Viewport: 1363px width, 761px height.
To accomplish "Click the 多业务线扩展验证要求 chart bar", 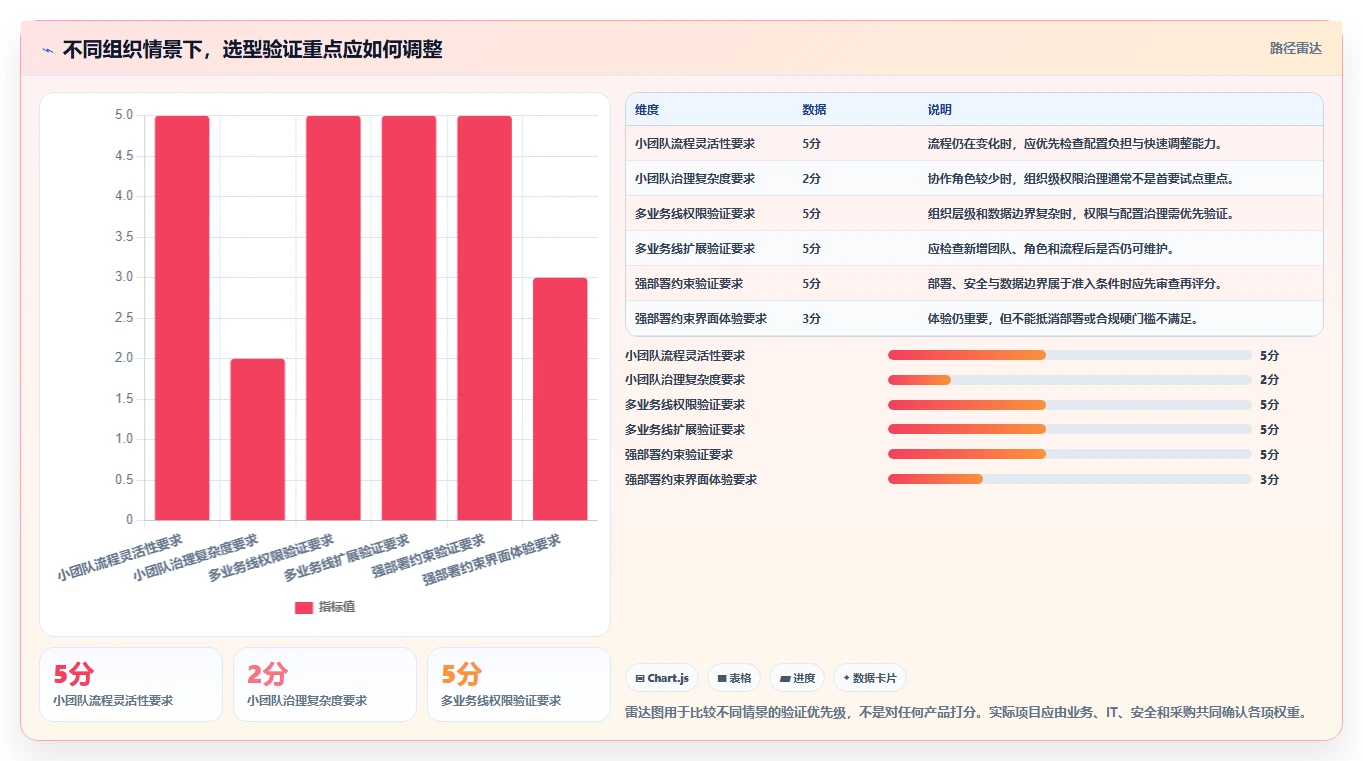I will pyautogui.click(x=409, y=318).
